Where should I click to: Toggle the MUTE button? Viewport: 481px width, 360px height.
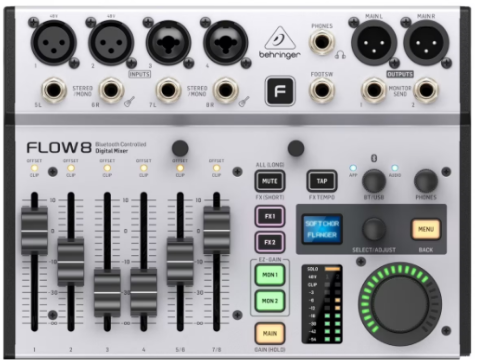(x=270, y=181)
